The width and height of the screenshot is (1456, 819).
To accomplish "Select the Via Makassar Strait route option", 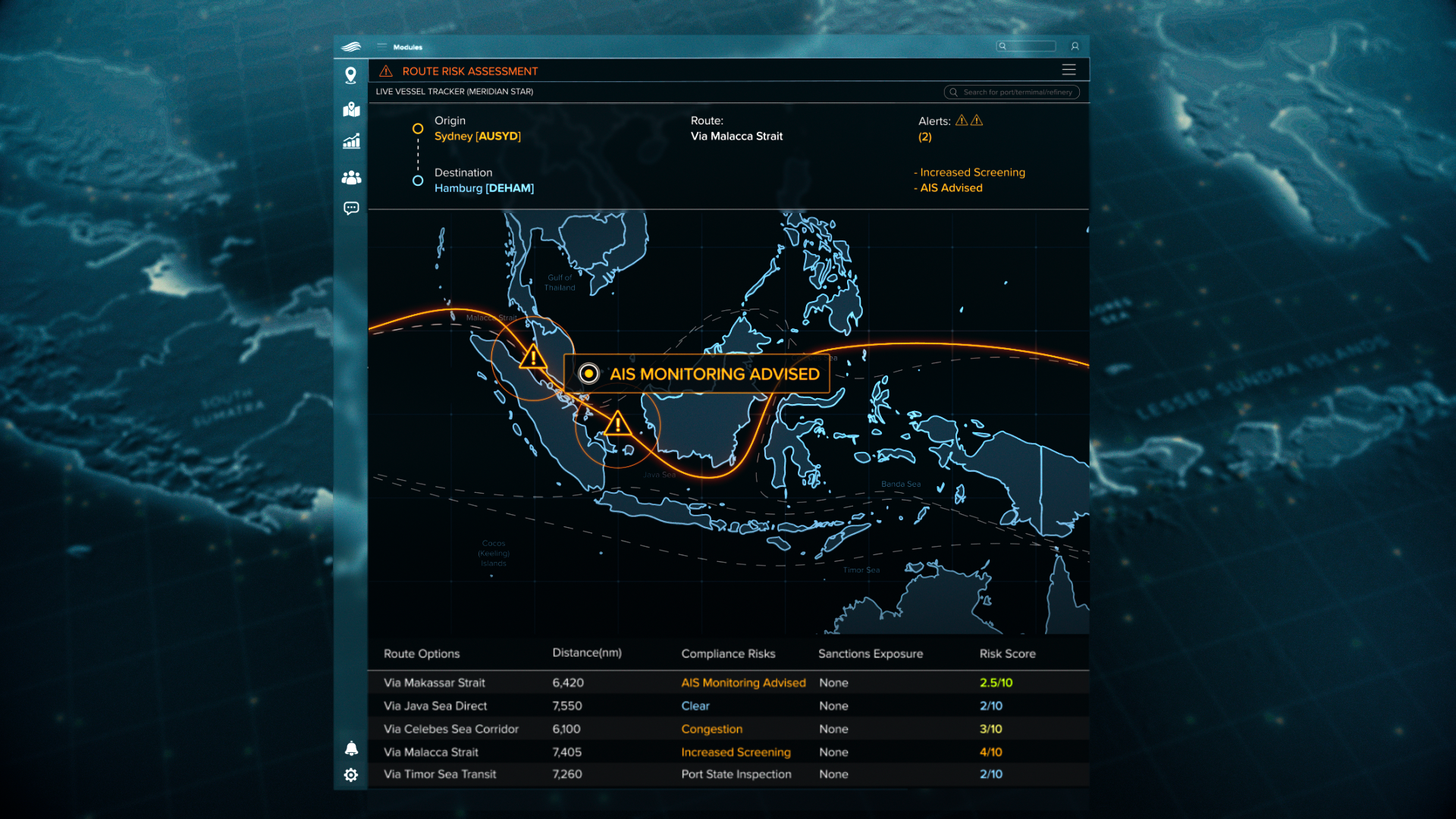I will 435,682.
